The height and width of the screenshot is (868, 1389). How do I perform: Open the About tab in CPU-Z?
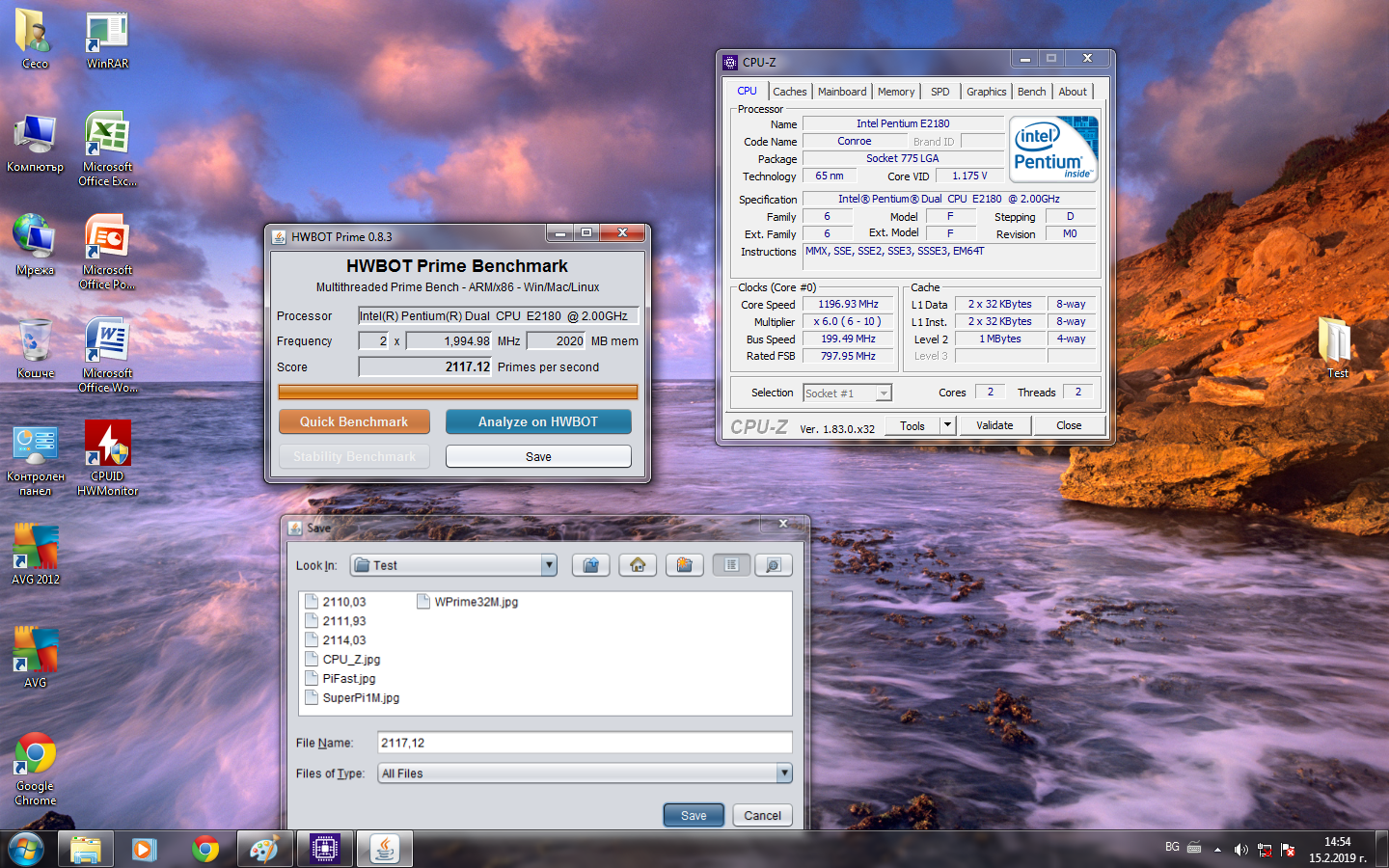pyautogui.click(x=1073, y=92)
